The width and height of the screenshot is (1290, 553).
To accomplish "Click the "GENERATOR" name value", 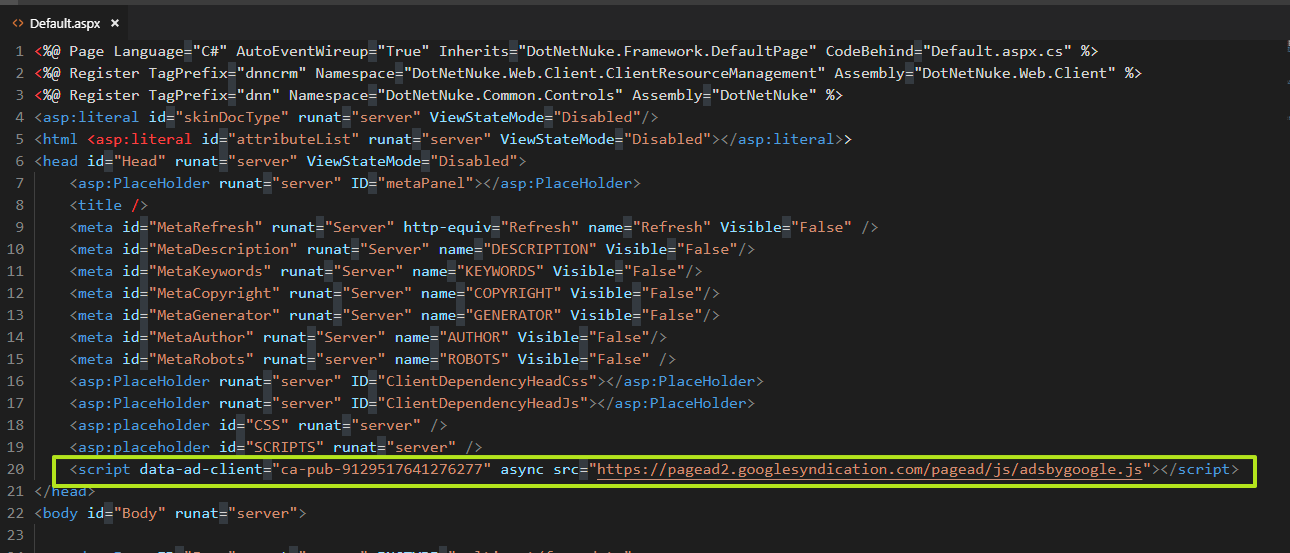I will (514, 315).
